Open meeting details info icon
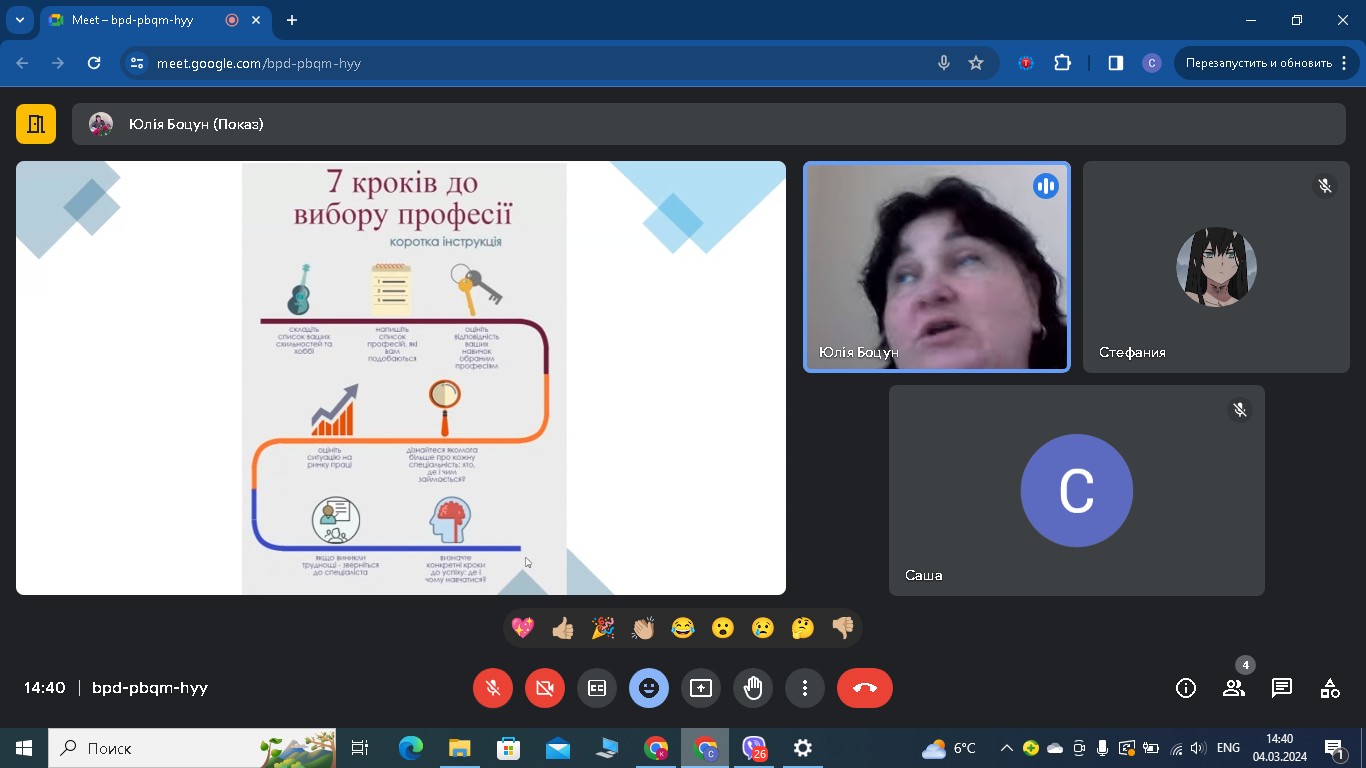The height and width of the screenshot is (768, 1366). tap(1186, 688)
